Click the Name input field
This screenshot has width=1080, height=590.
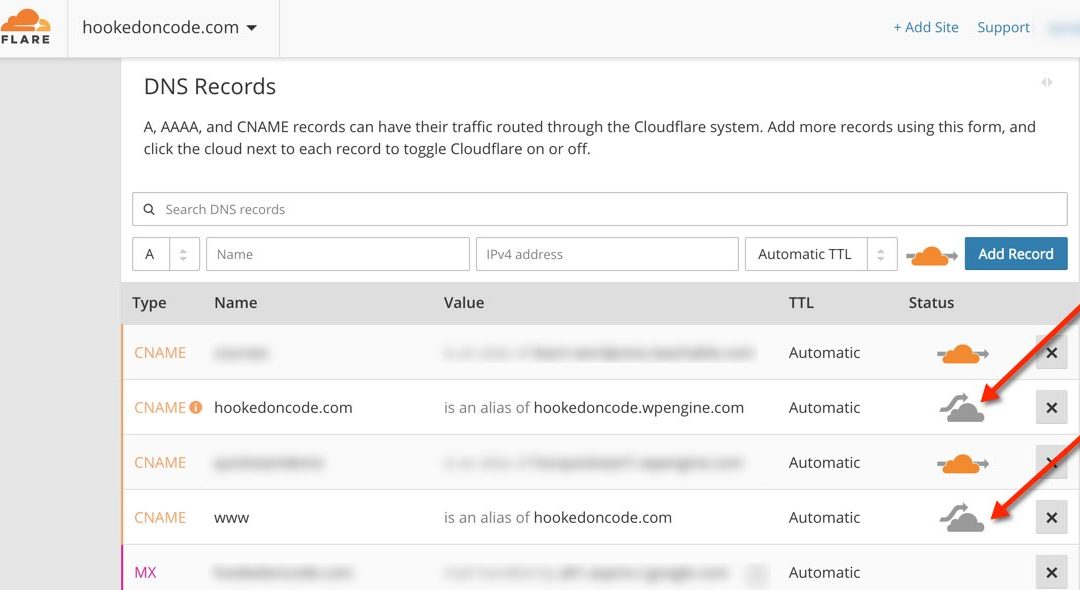(x=338, y=254)
